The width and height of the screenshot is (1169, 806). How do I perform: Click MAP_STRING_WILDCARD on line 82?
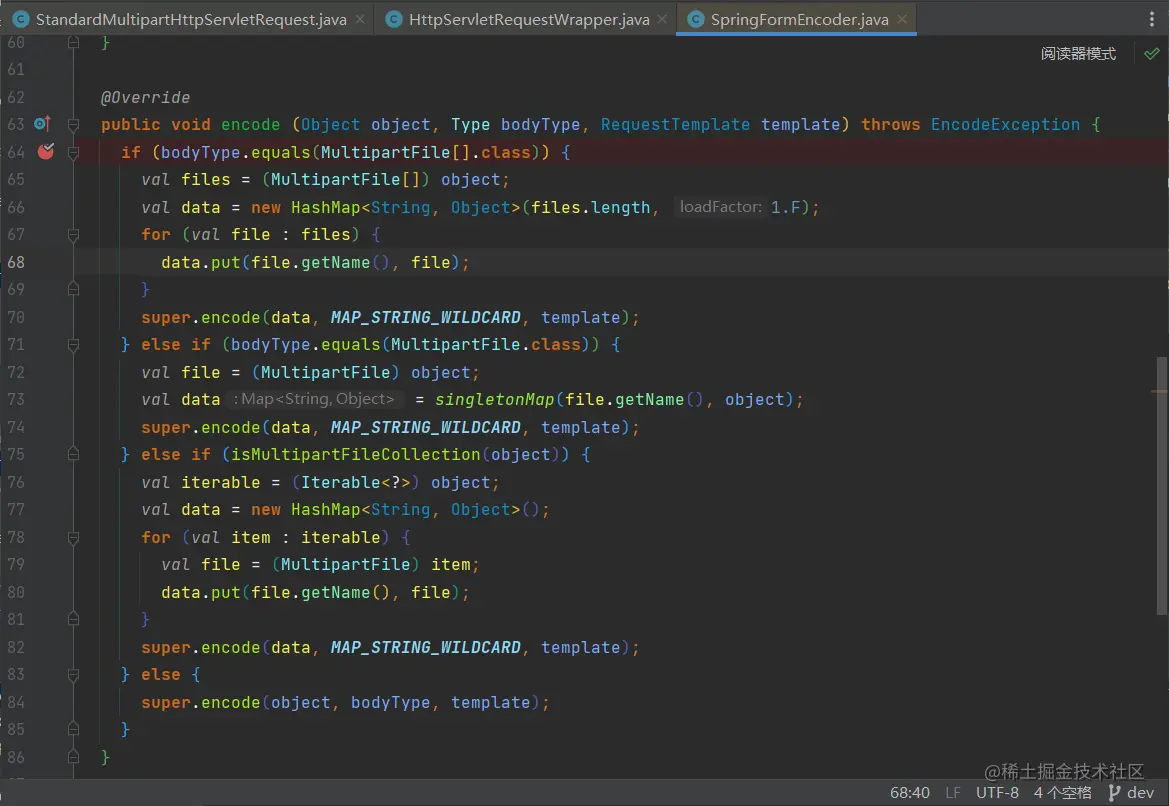426,647
